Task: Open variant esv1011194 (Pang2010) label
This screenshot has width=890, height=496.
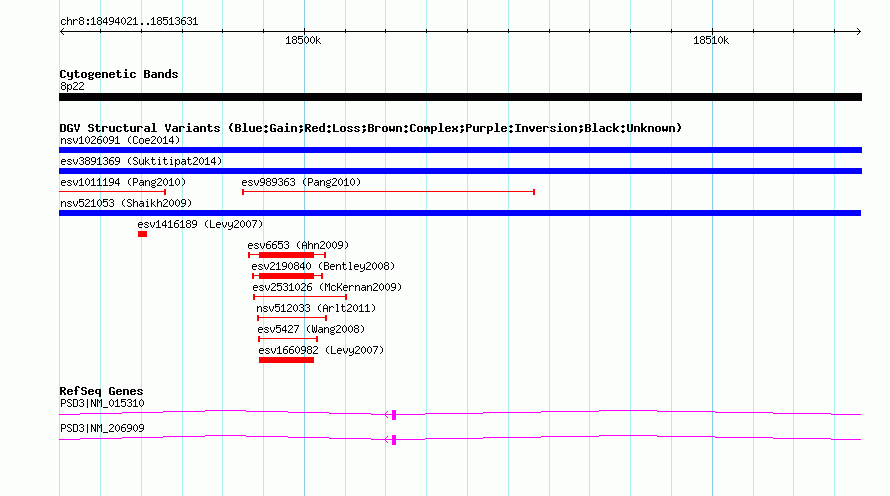Action: tap(123, 182)
